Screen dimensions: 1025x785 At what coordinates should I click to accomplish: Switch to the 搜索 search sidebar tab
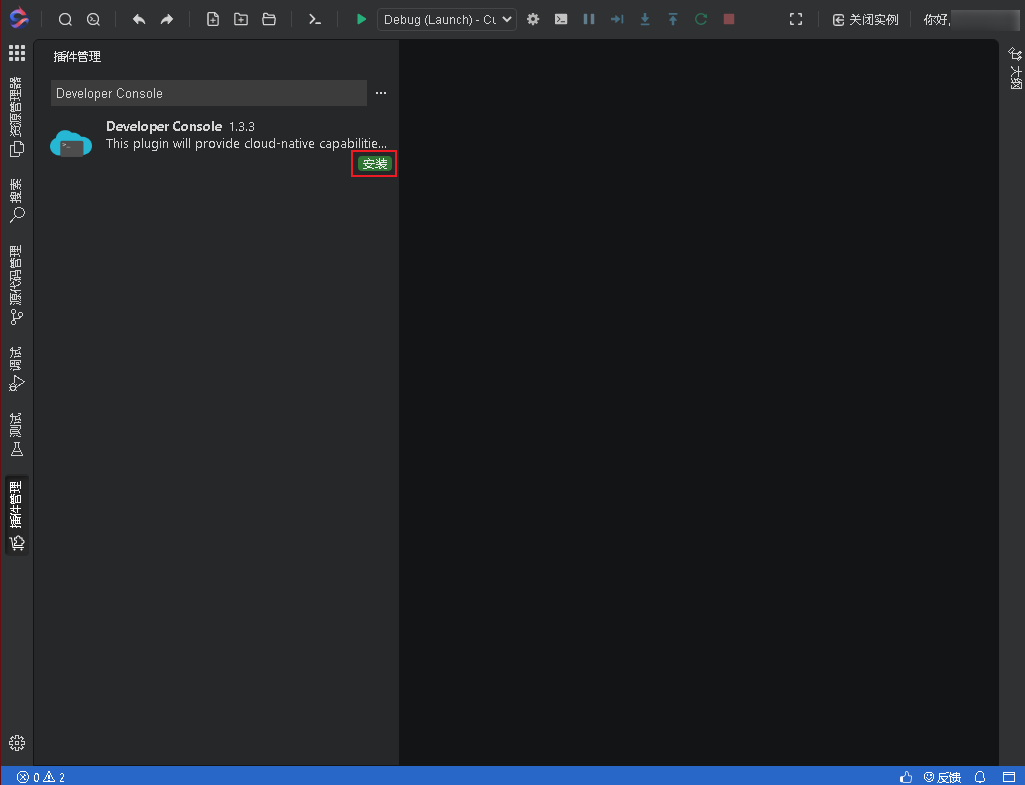16,201
